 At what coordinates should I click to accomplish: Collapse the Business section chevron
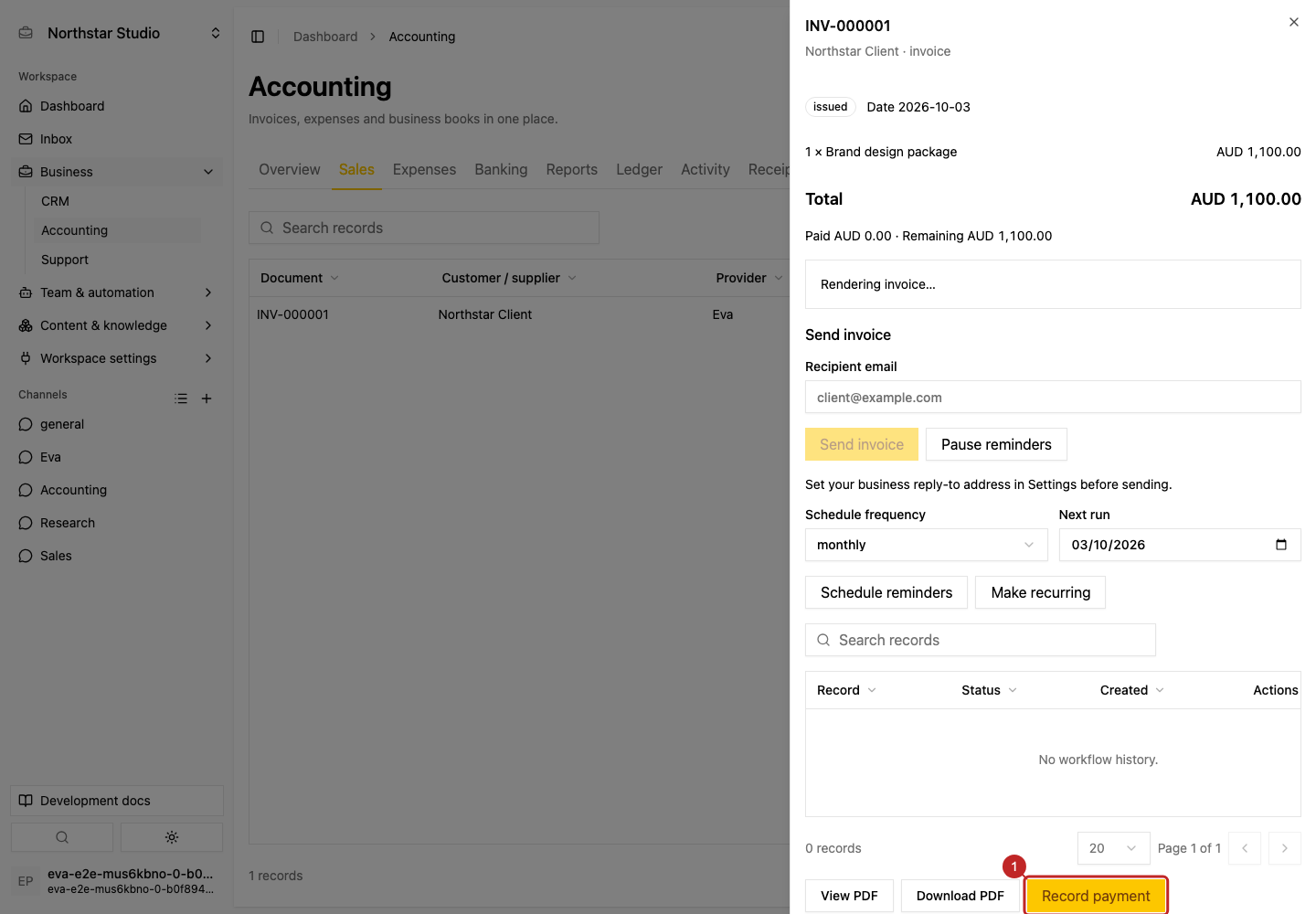(208, 172)
